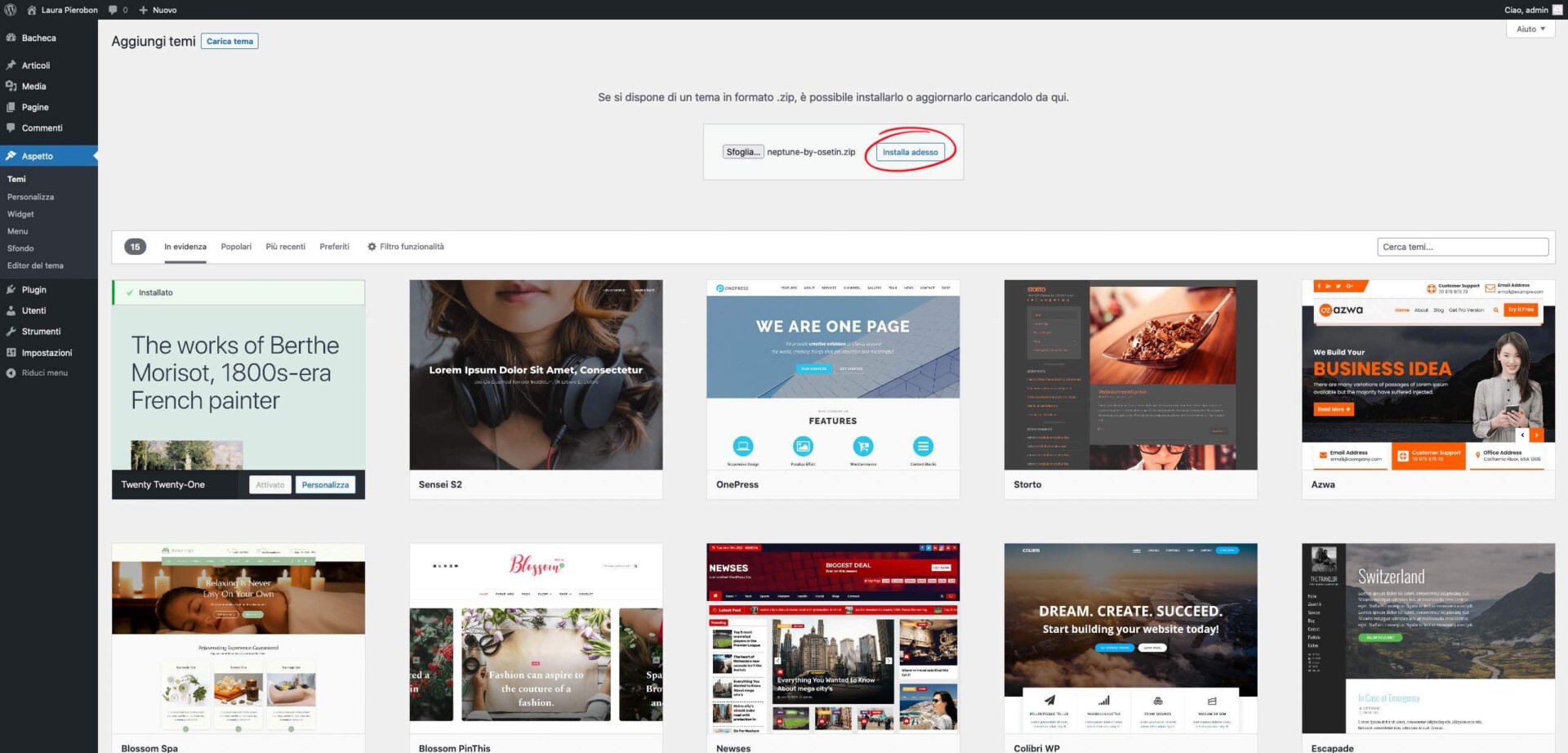Select the Più recenti tab
The height and width of the screenshot is (753, 1568).
tap(285, 247)
